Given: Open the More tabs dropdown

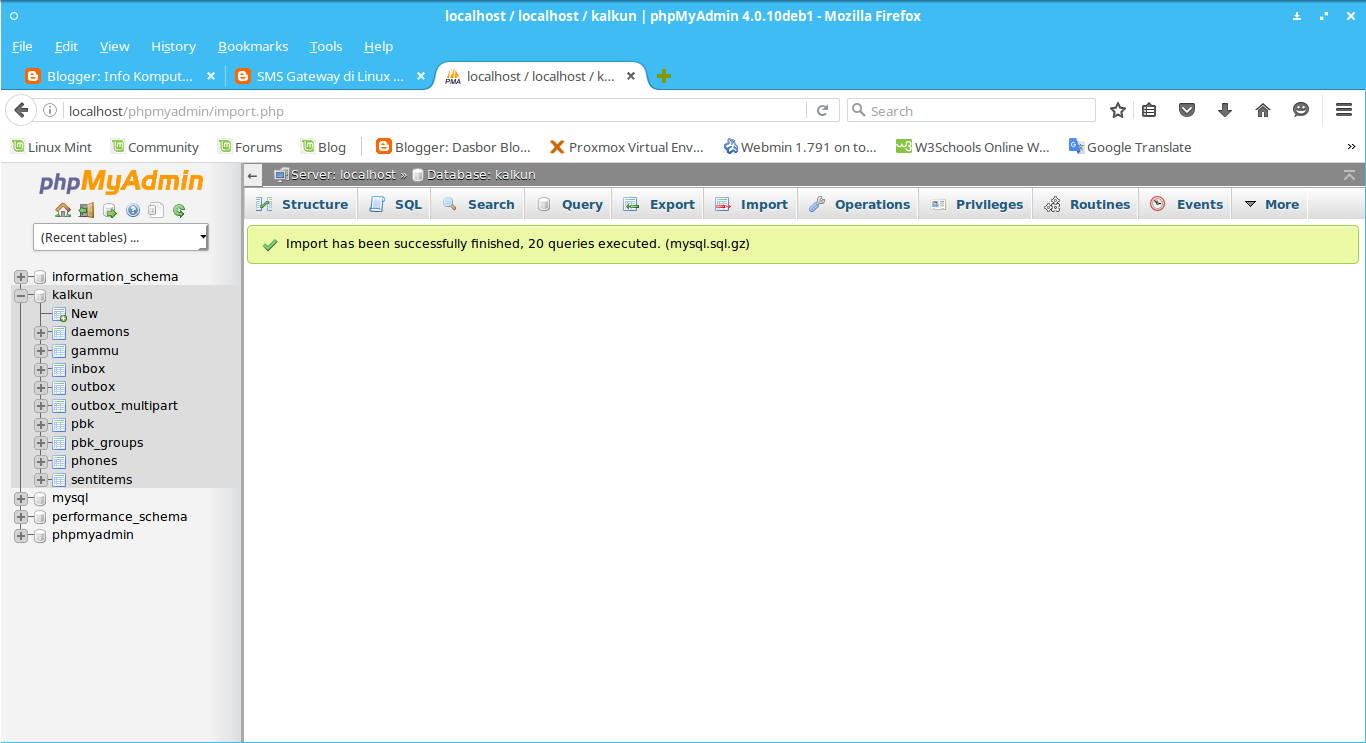Looking at the screenshot, I should [1271, 204].
